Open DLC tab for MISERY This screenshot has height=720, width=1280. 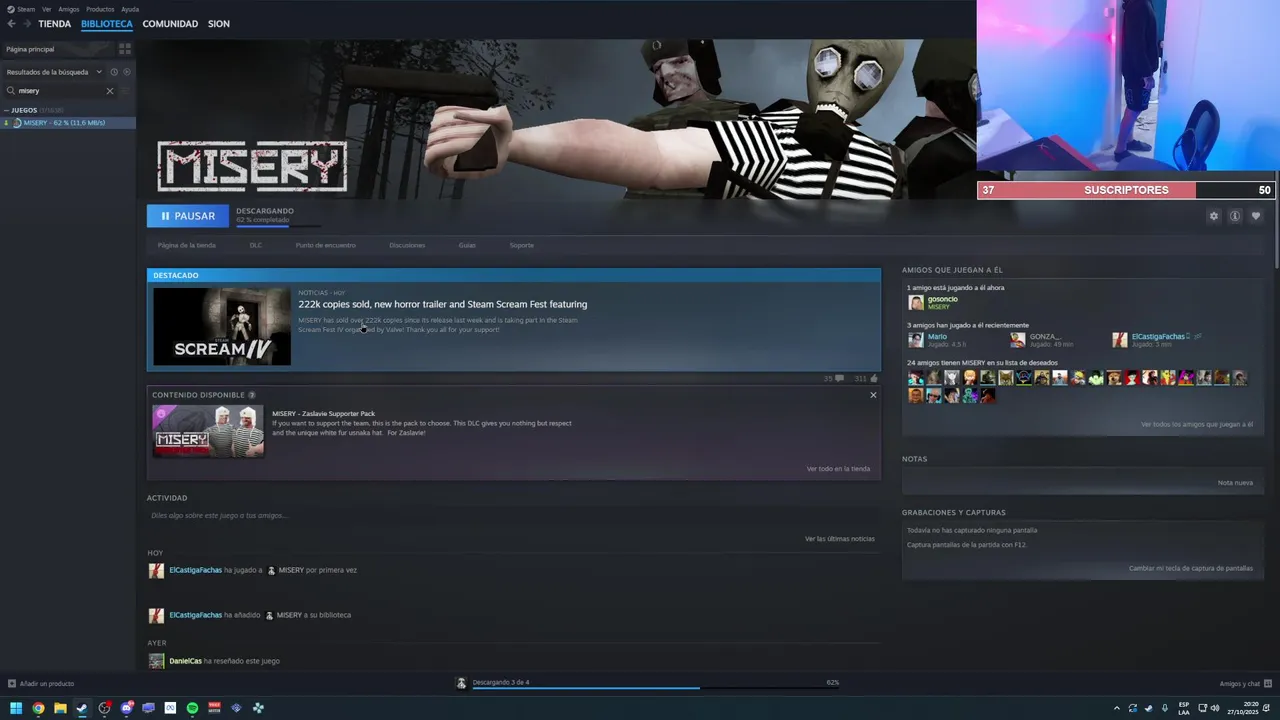click(256, 245)
